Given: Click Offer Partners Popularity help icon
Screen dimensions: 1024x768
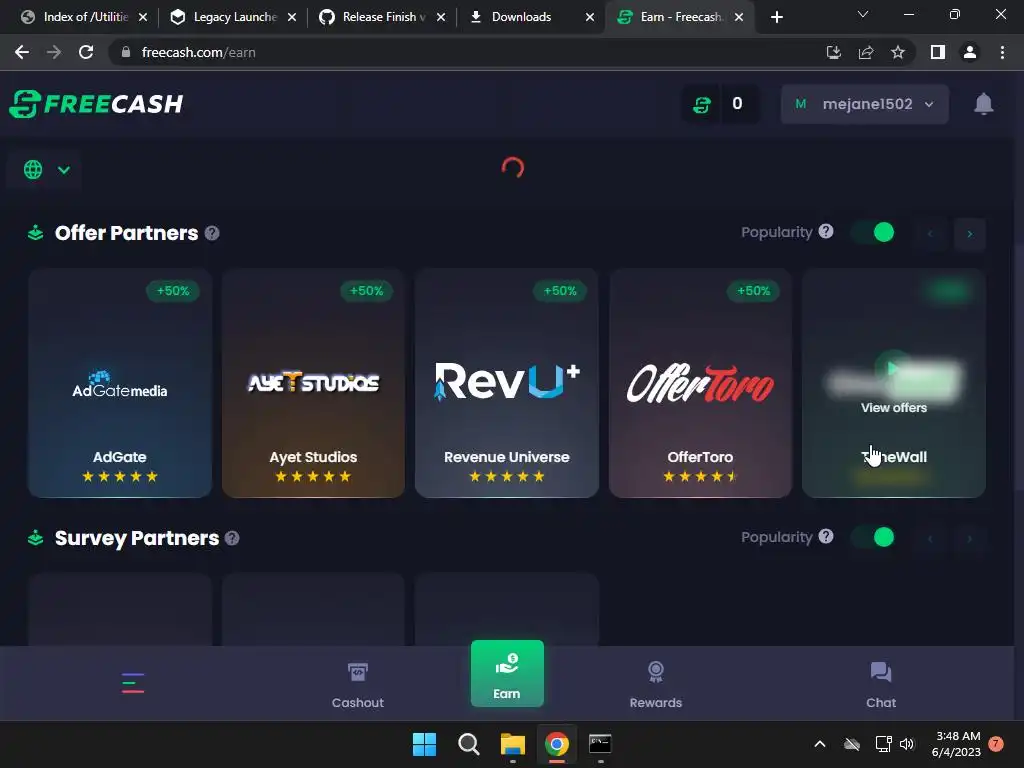Looking at the screenshot, I should 826,231.
